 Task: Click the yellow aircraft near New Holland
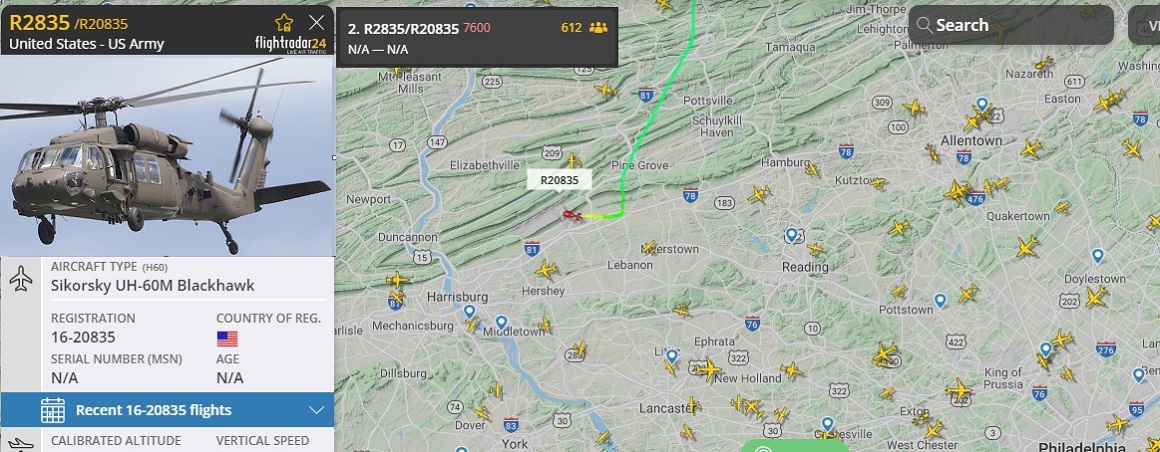pyautogui.click(x=707, y=368)
